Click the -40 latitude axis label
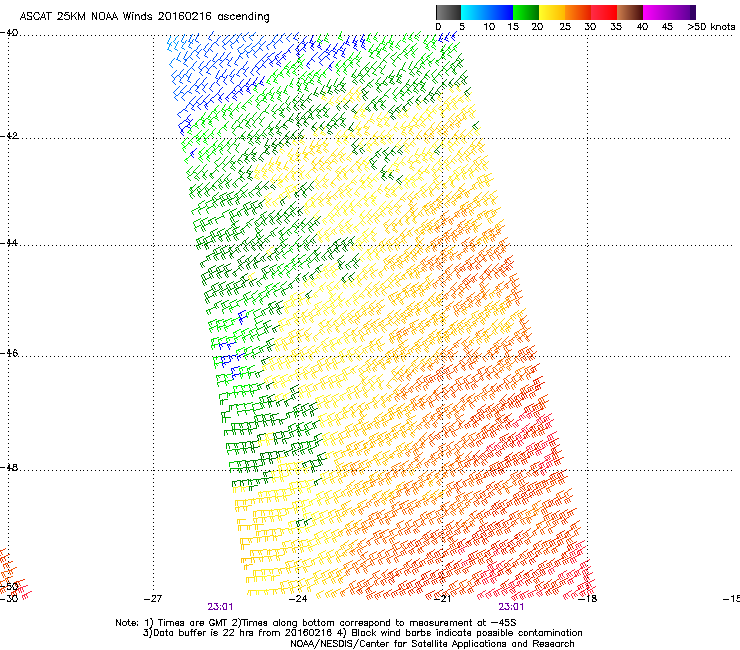This screenshot has width=740, height=650. click(x=9, y=33)
